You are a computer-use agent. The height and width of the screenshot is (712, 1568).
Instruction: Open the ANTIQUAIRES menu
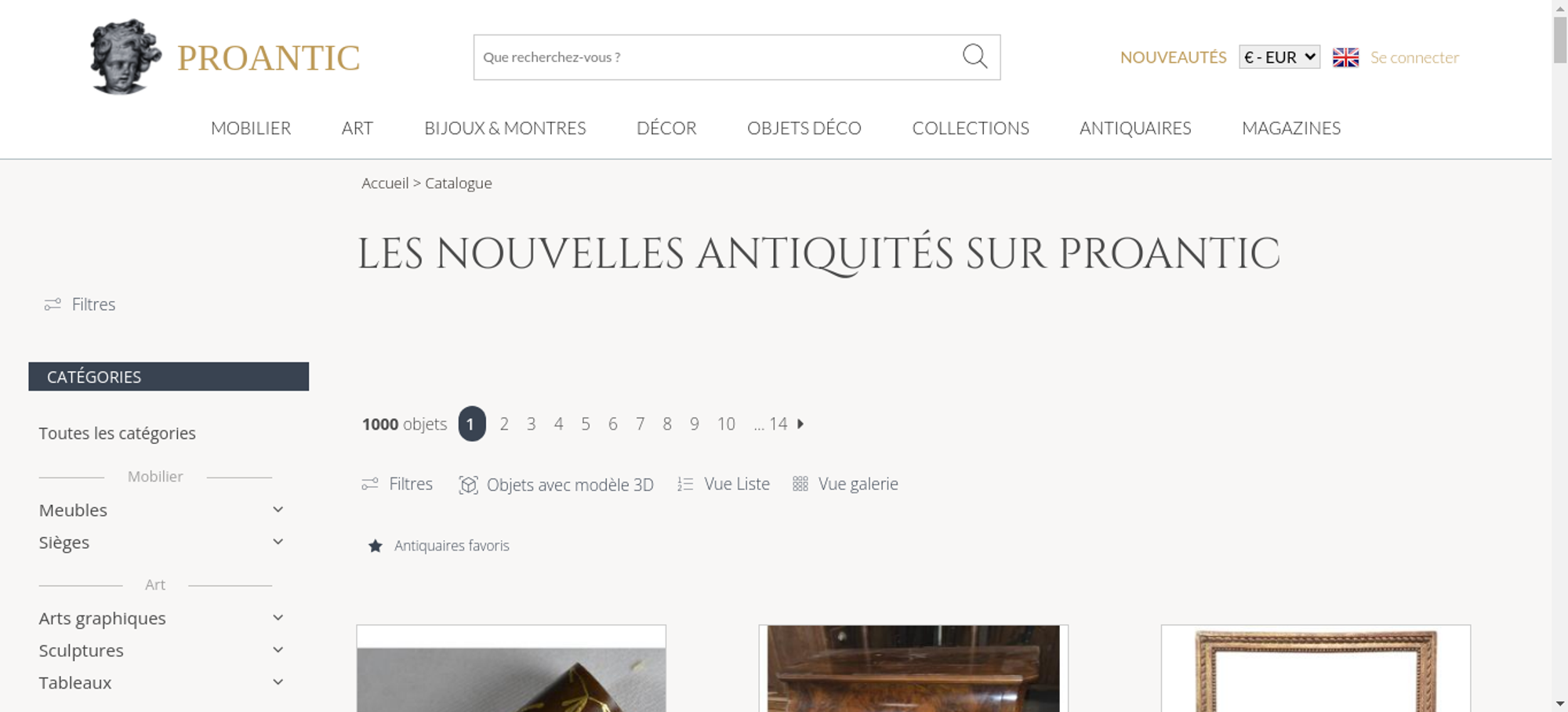coord(1135,128)
